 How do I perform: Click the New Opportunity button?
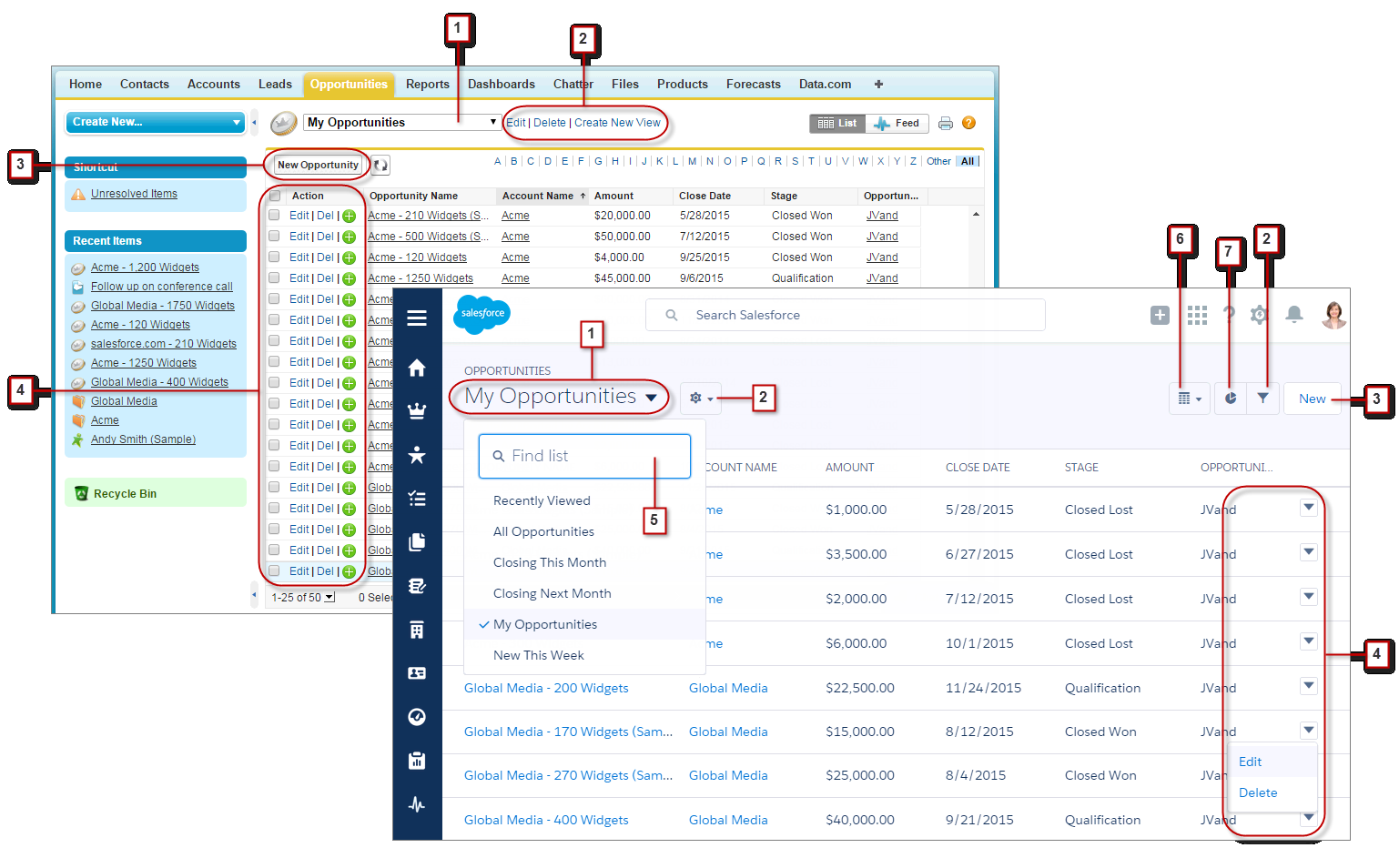point(318,165)
